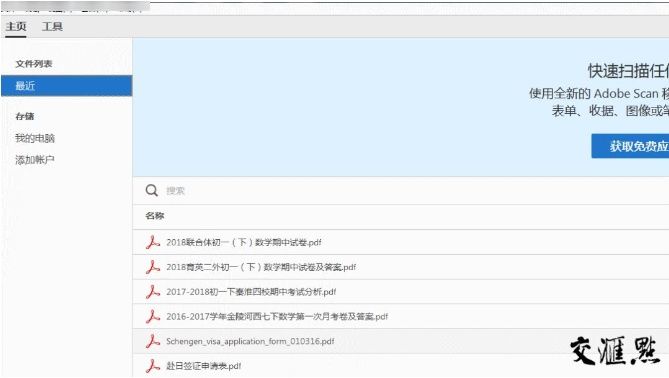Choose 添加帐户 in the sidebar
Viewport: 669px width, 378px height.
click(35, 160)
